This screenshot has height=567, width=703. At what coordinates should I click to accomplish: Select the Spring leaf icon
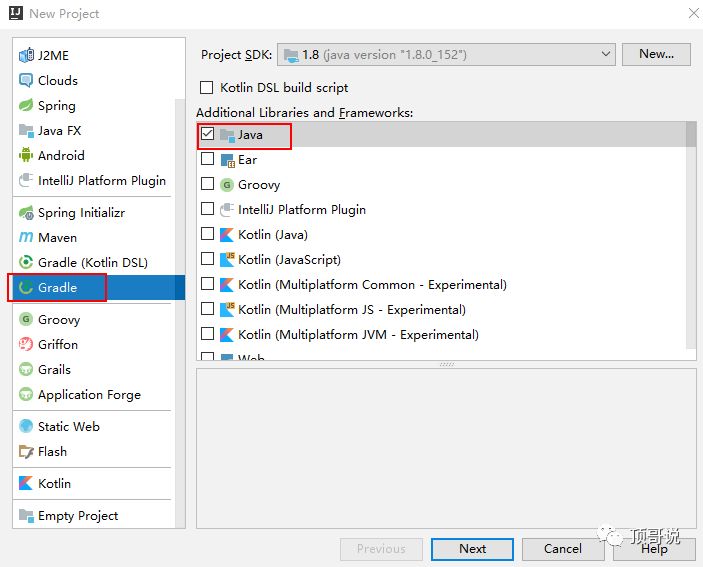click(x=26, y=105)
